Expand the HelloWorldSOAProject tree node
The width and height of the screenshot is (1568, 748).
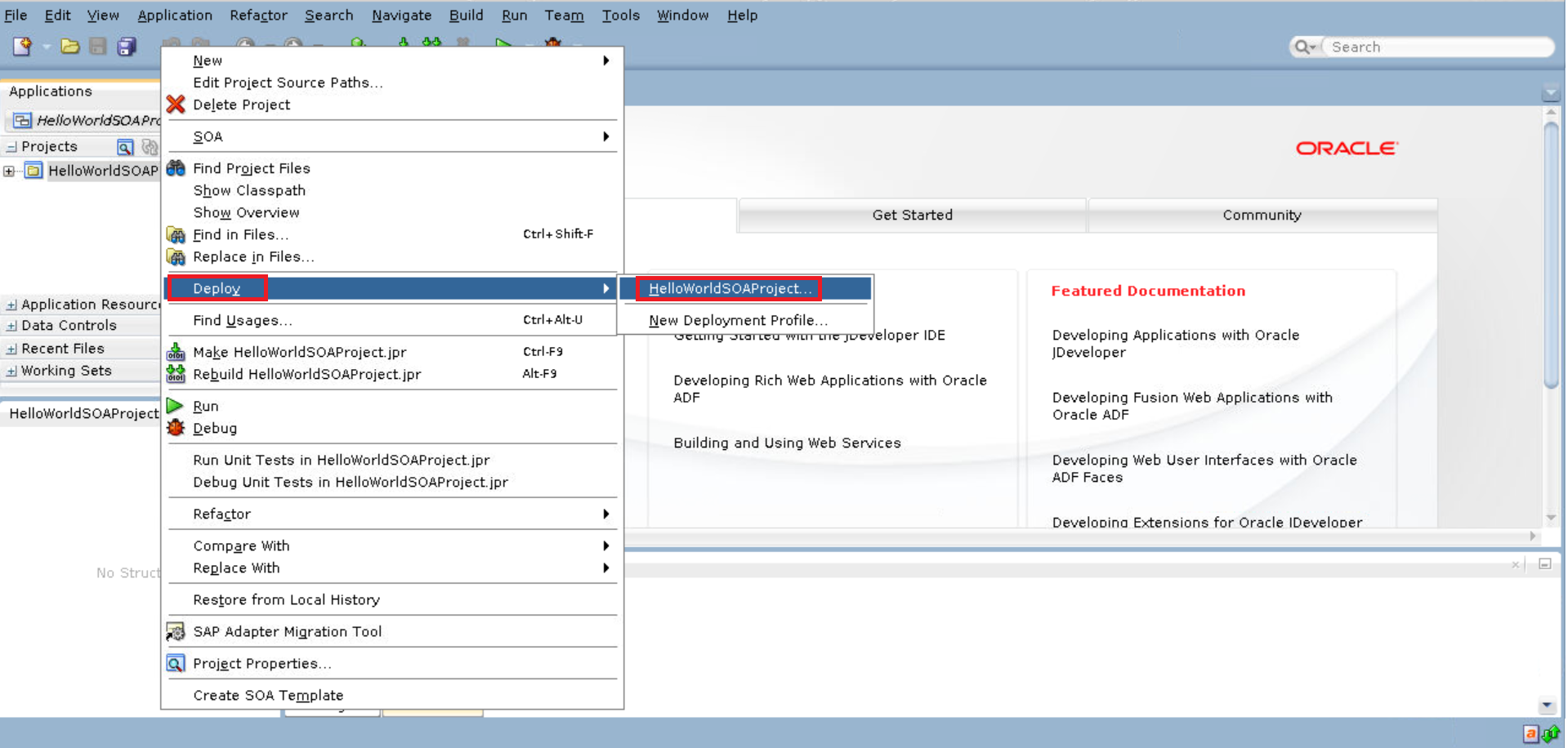(x=9, y=171)
